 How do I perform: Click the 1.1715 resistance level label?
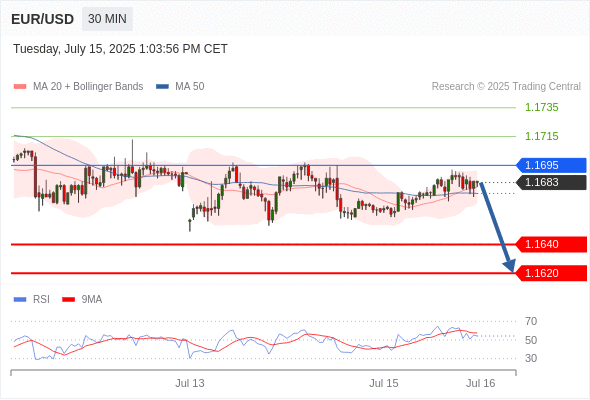pyautogui.click(x=541, y=136)
